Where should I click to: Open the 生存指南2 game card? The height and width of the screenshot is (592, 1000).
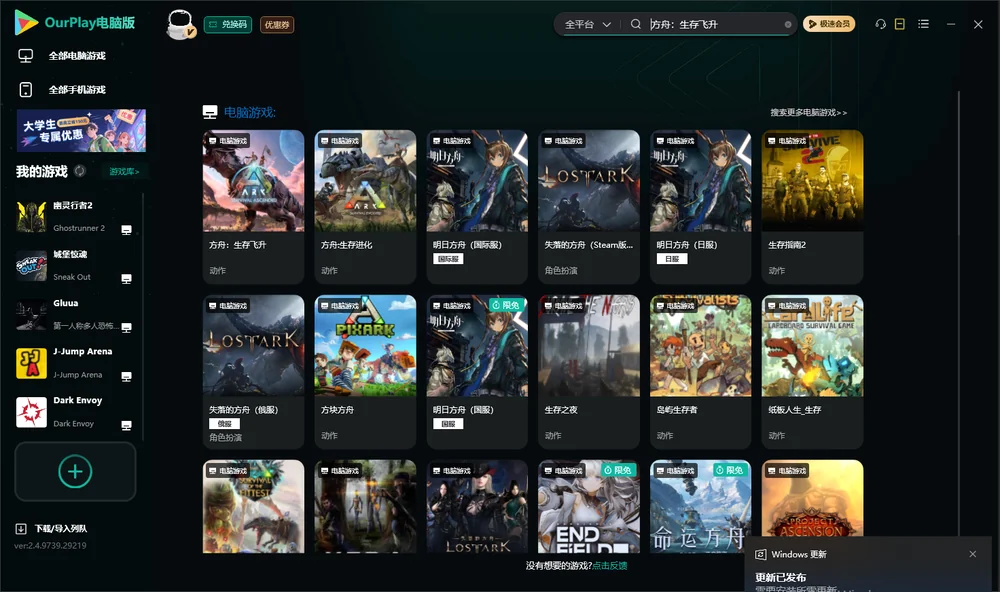812,207
